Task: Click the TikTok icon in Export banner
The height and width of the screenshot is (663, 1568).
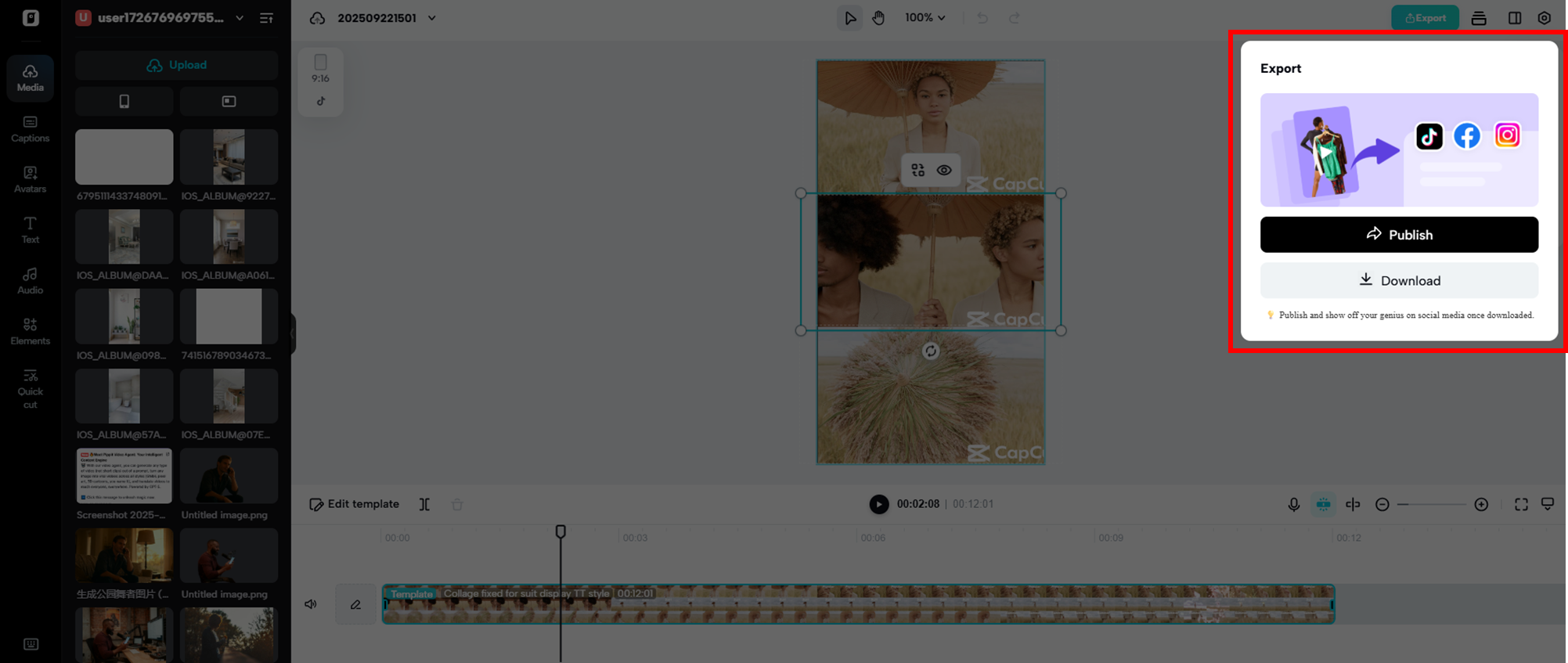Action: pos(1429,136)
